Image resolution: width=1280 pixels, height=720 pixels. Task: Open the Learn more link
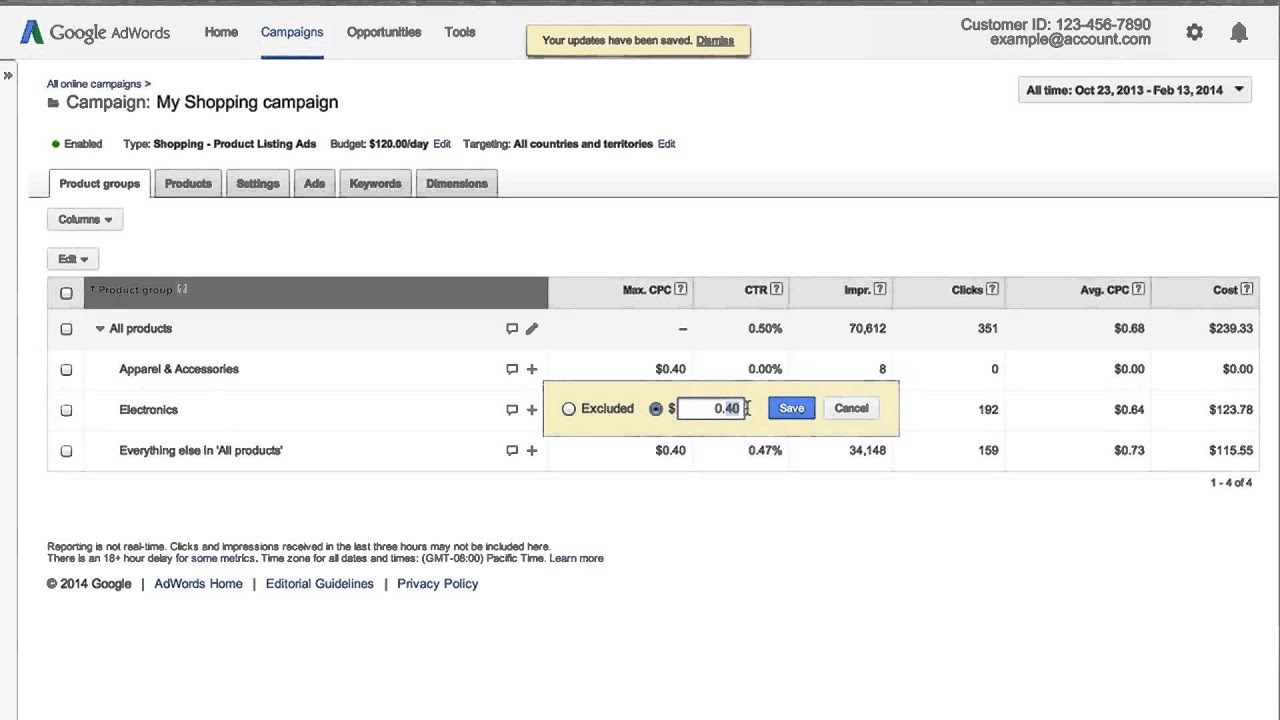tap(576, 559)
